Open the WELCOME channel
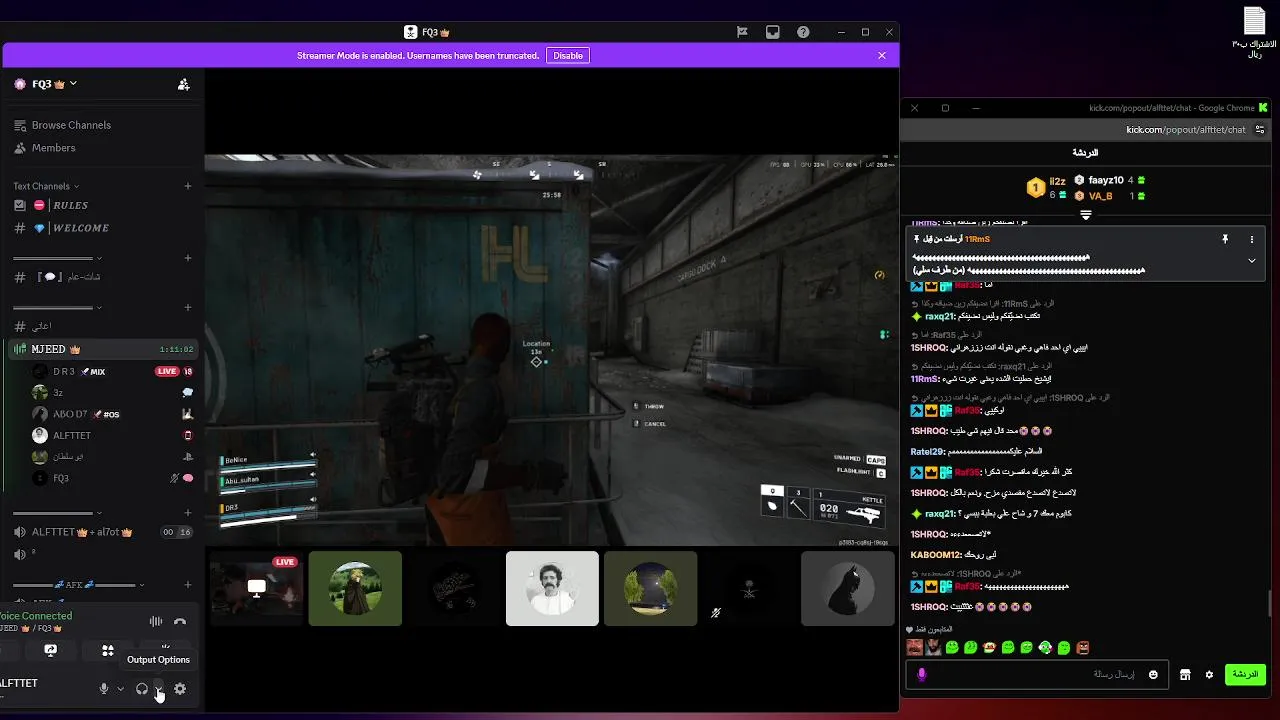 102,228
